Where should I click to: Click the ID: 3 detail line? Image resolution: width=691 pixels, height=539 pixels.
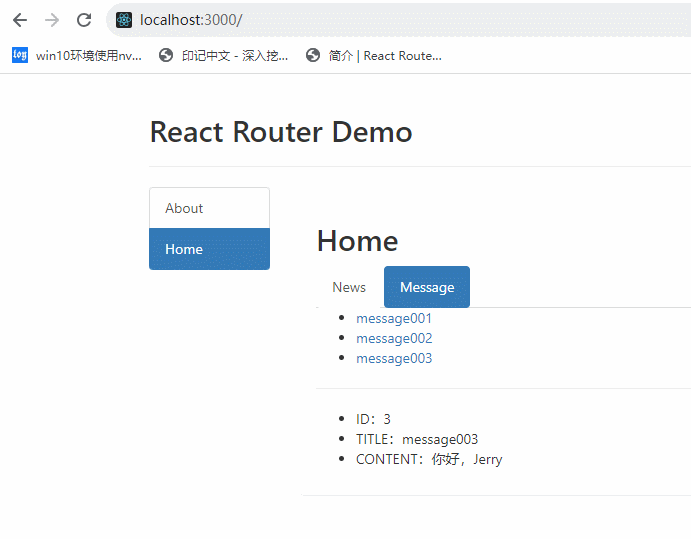click(373, 419)
